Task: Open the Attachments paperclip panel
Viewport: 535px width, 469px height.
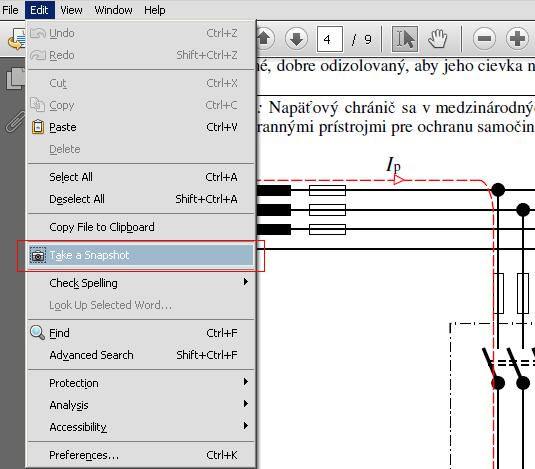Action: (x=15, y=121)
